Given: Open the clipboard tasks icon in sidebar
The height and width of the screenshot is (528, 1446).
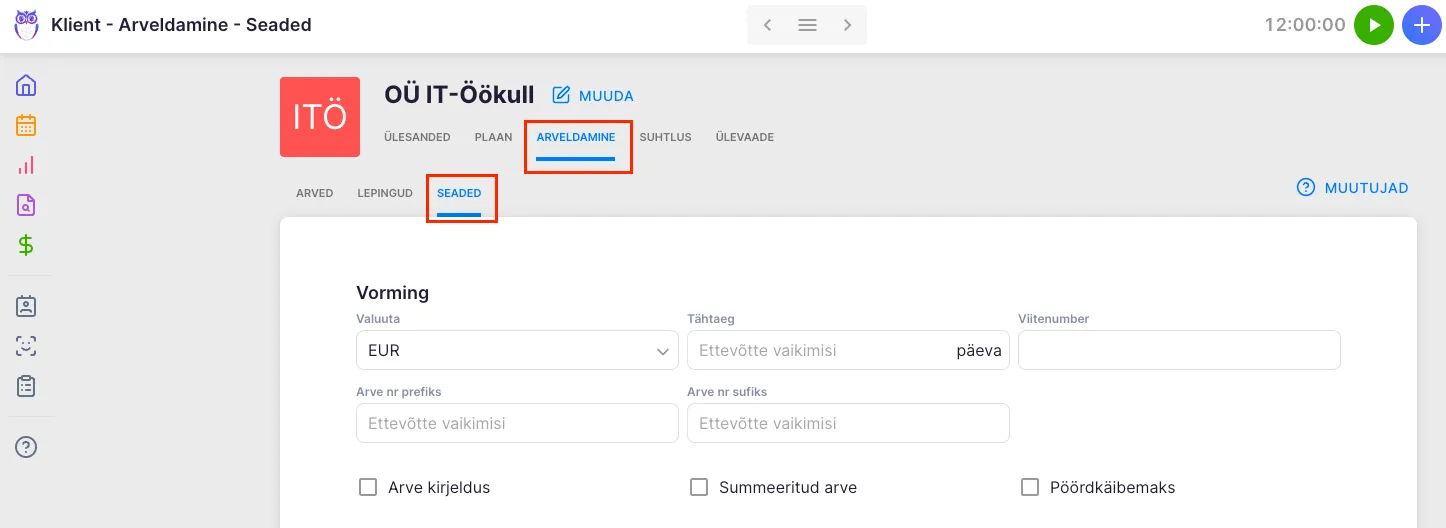Looking at the screenshot, I should pyautogui.click(x=26, y=386).
